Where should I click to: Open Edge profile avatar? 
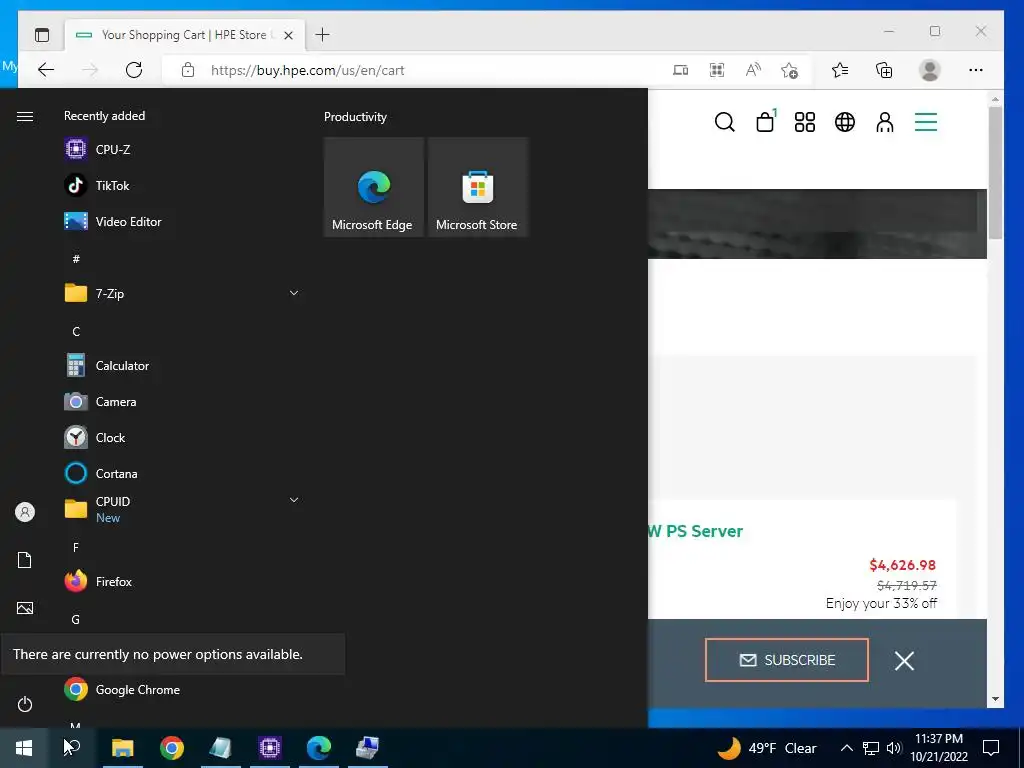[x=929, y=70]
